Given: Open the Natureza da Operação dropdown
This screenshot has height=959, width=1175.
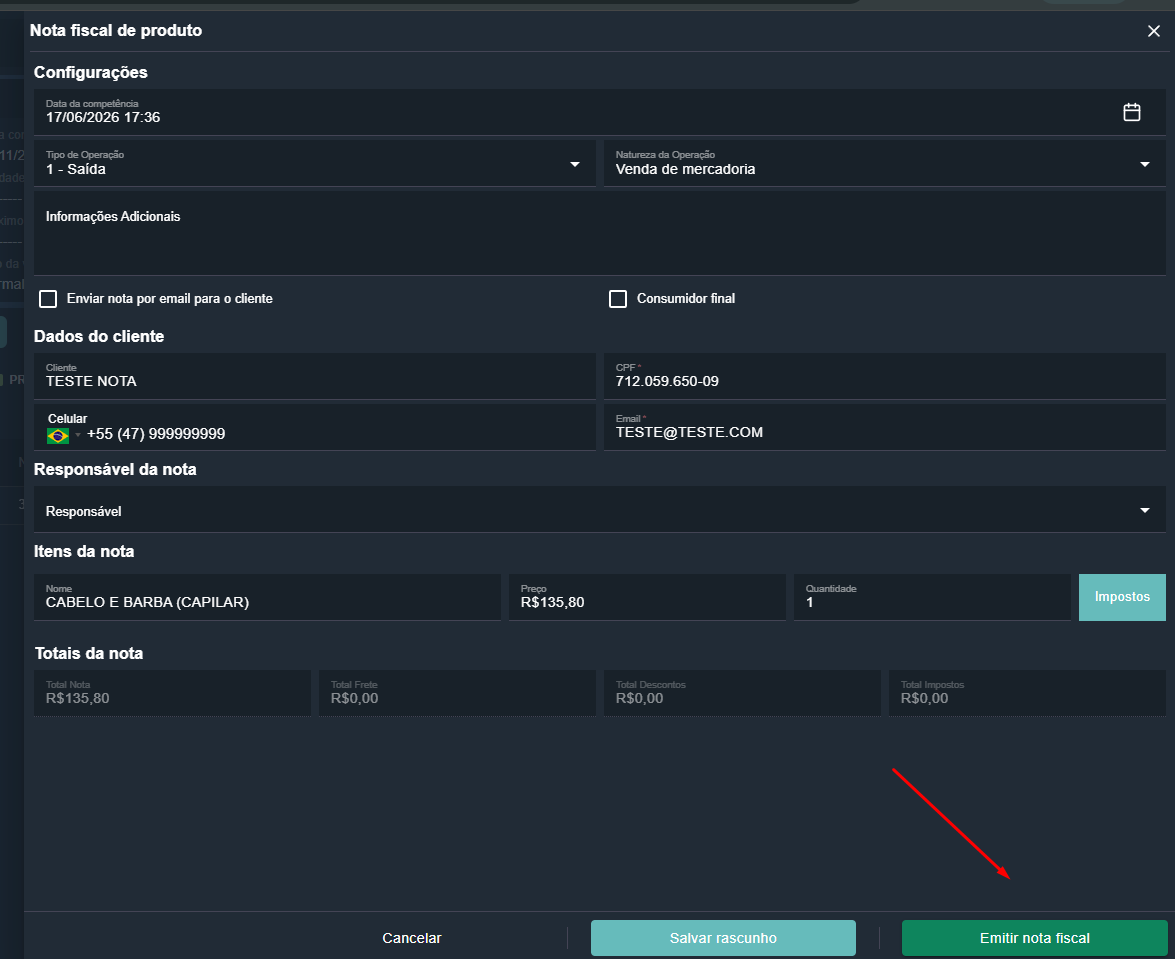Looking at the screenshot, I should coord(884,163).
